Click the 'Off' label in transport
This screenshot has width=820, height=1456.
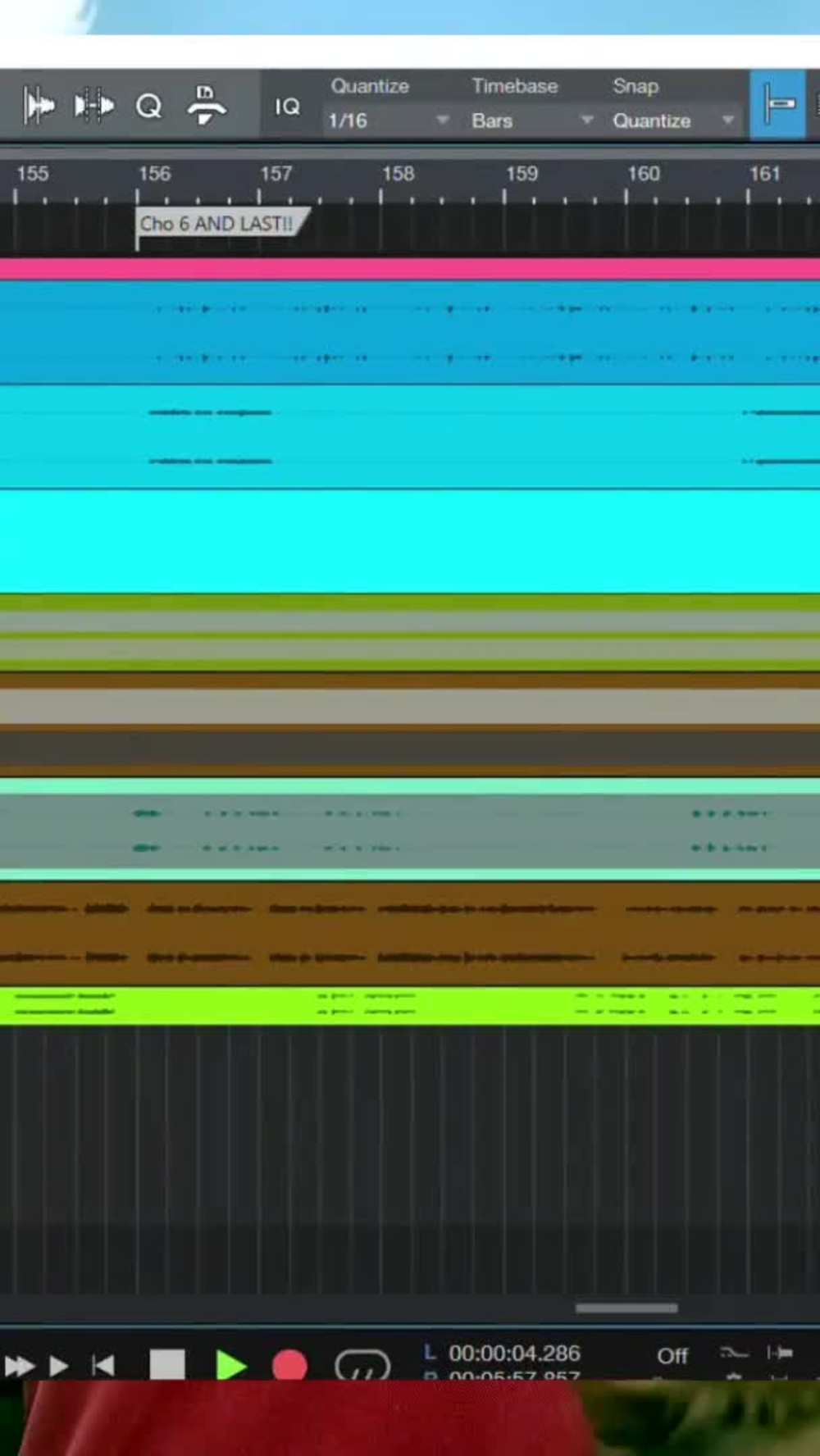coord(672,1356)
